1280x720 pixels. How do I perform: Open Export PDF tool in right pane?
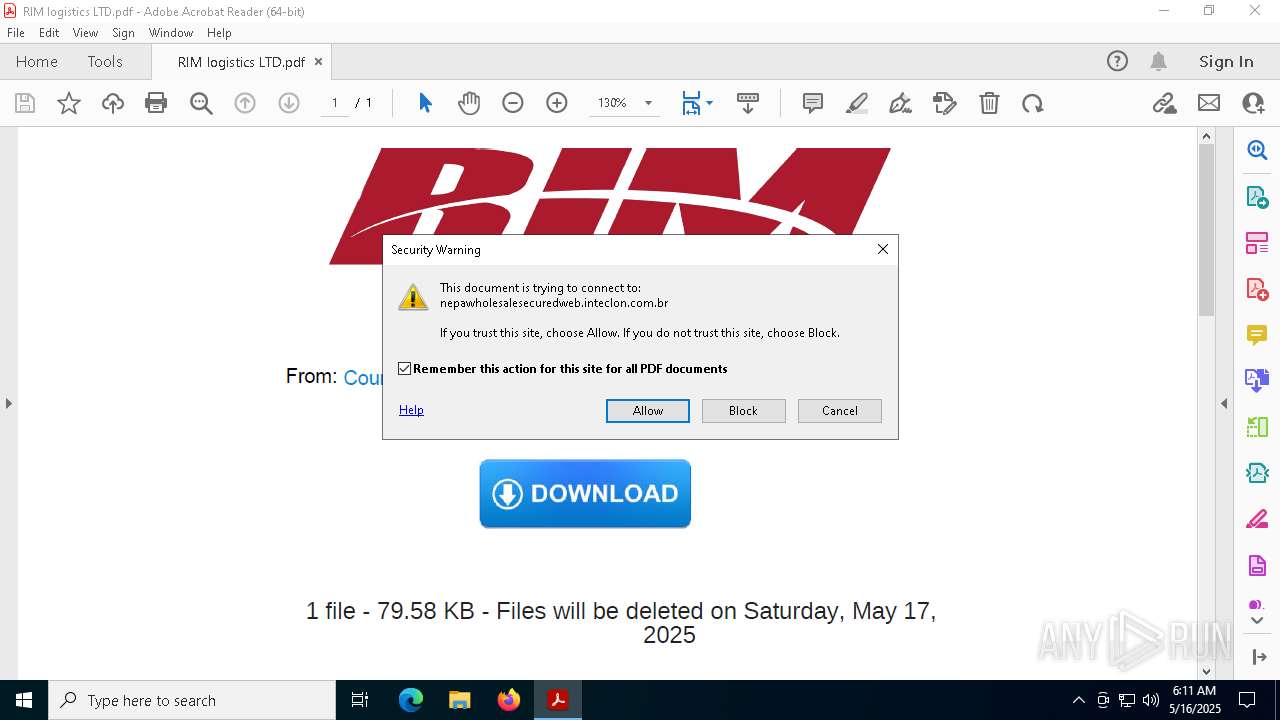click(1257, 197)
